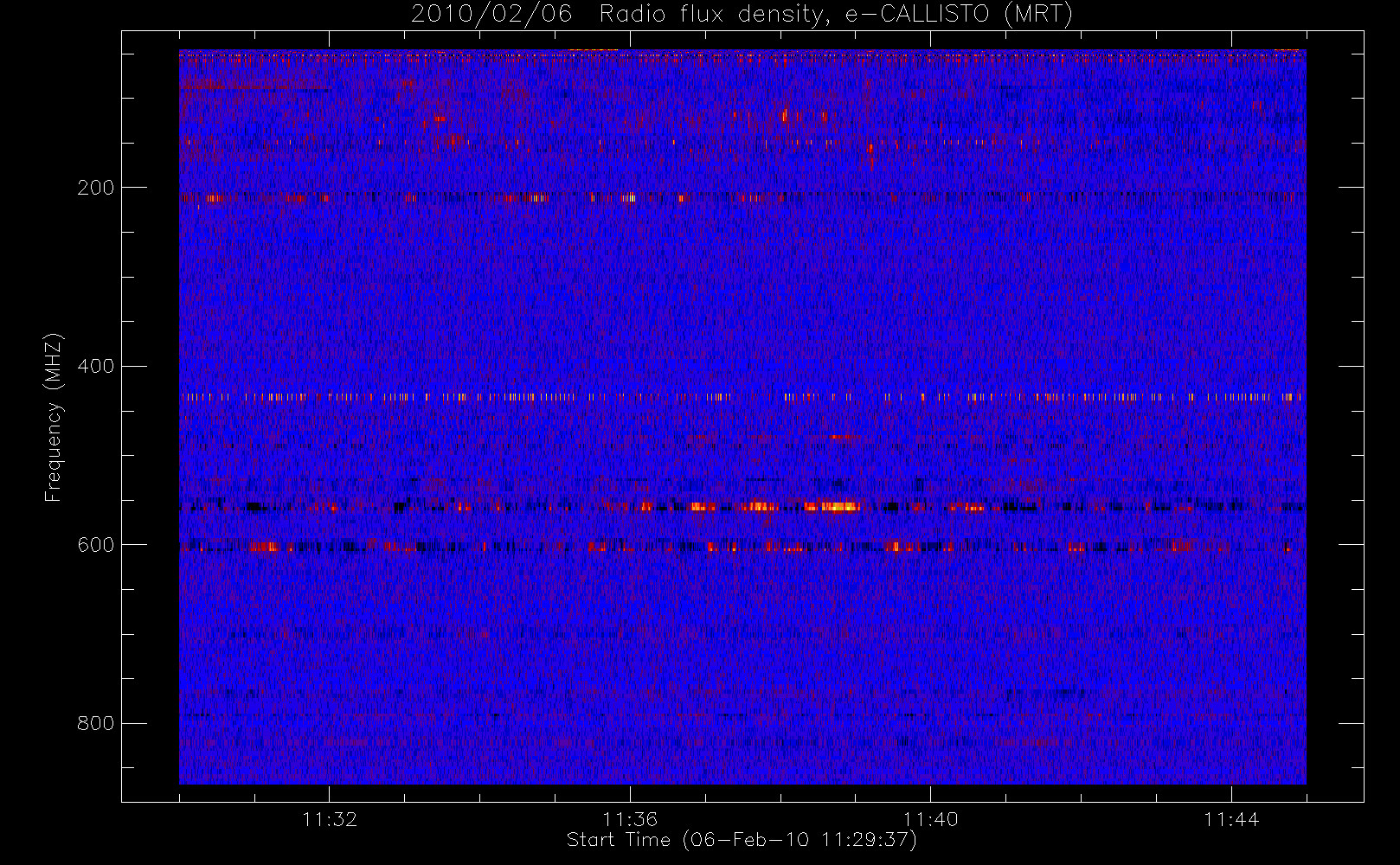Click the 200 frequency tick label
Viewport: 1400px width, 865px height.
[95, 188]
